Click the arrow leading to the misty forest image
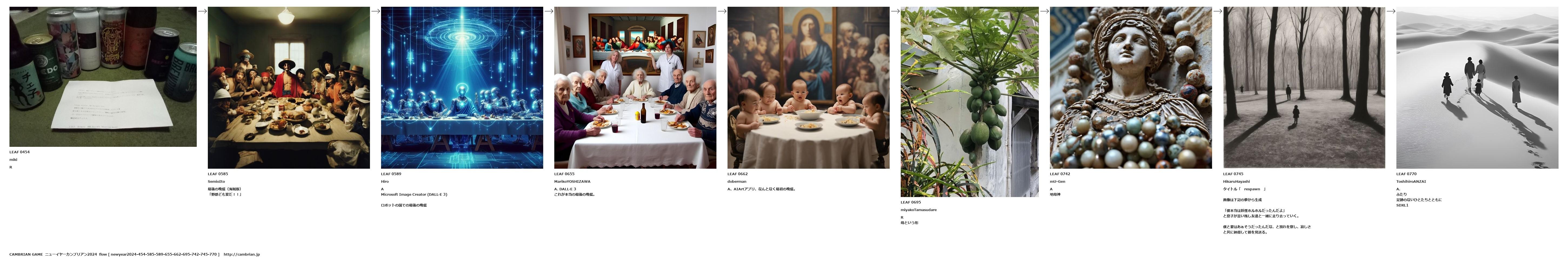Viewport: 1568px width, 261px height. pyautogui.click(x=1218, y=11)
